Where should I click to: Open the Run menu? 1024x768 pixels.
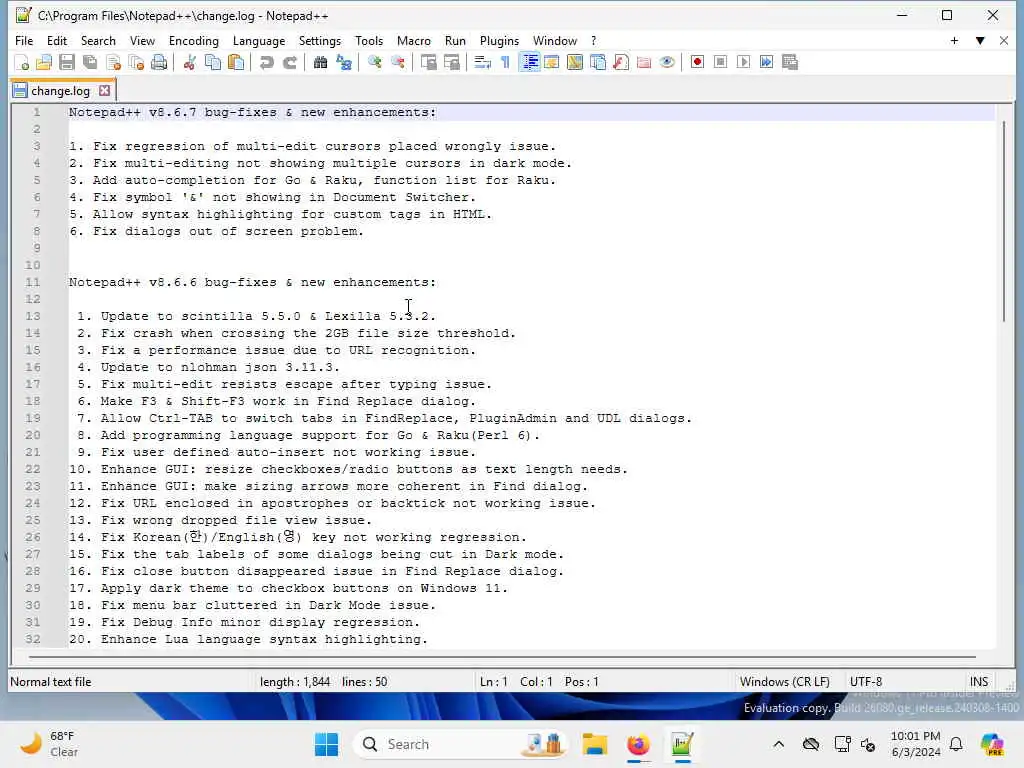pos(455,40)
